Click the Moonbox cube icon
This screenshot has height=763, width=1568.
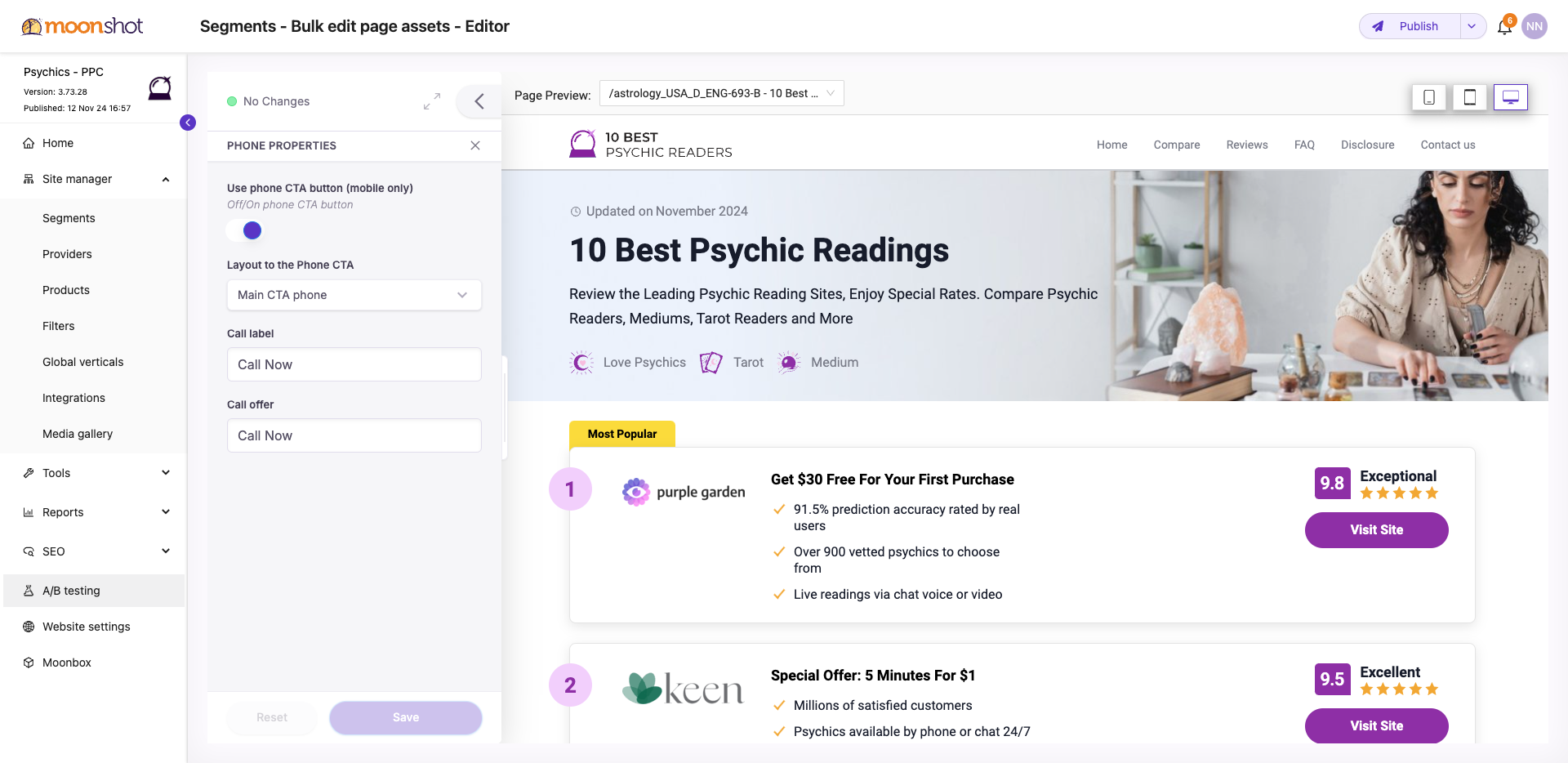click(x=29, y=663)
